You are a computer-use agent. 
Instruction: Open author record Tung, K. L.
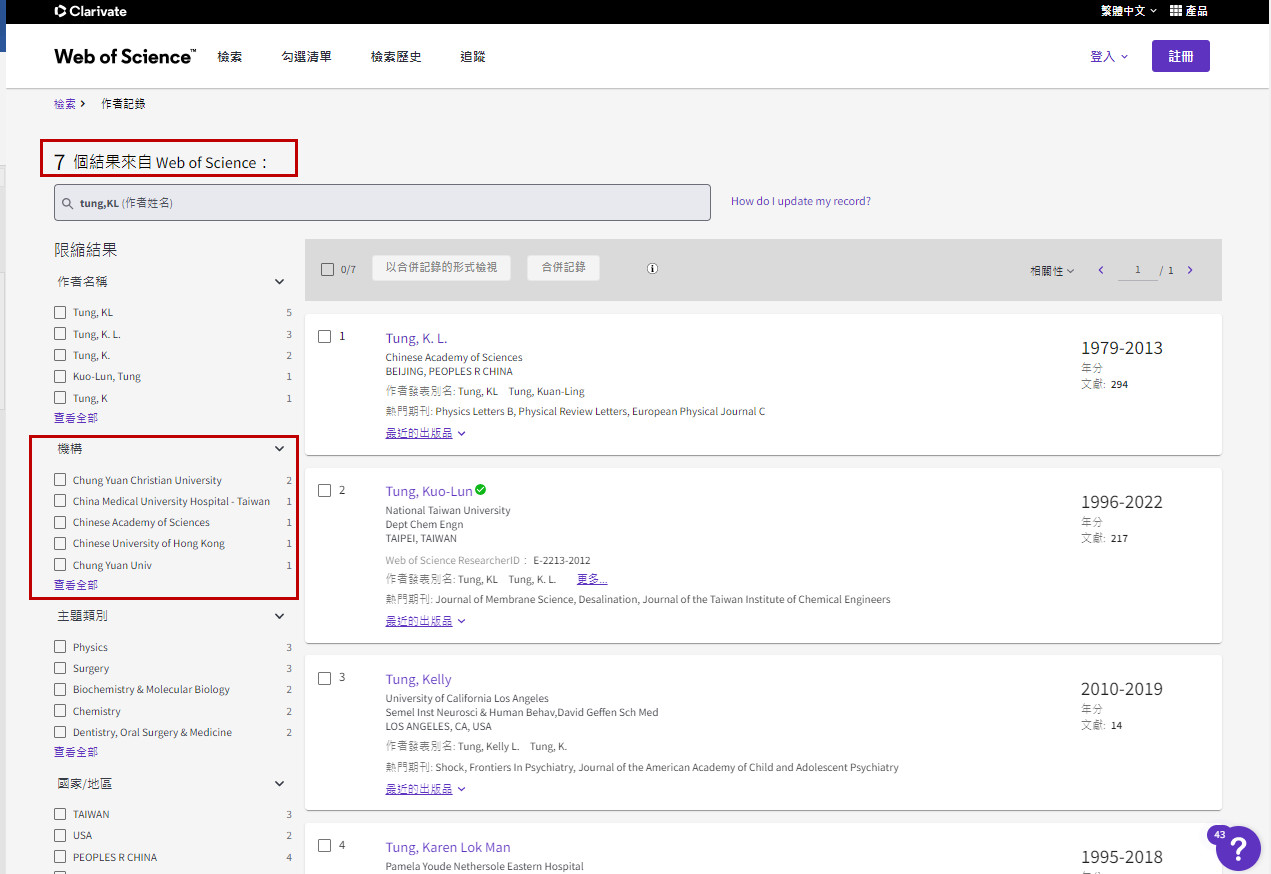(x=416, y=338)
